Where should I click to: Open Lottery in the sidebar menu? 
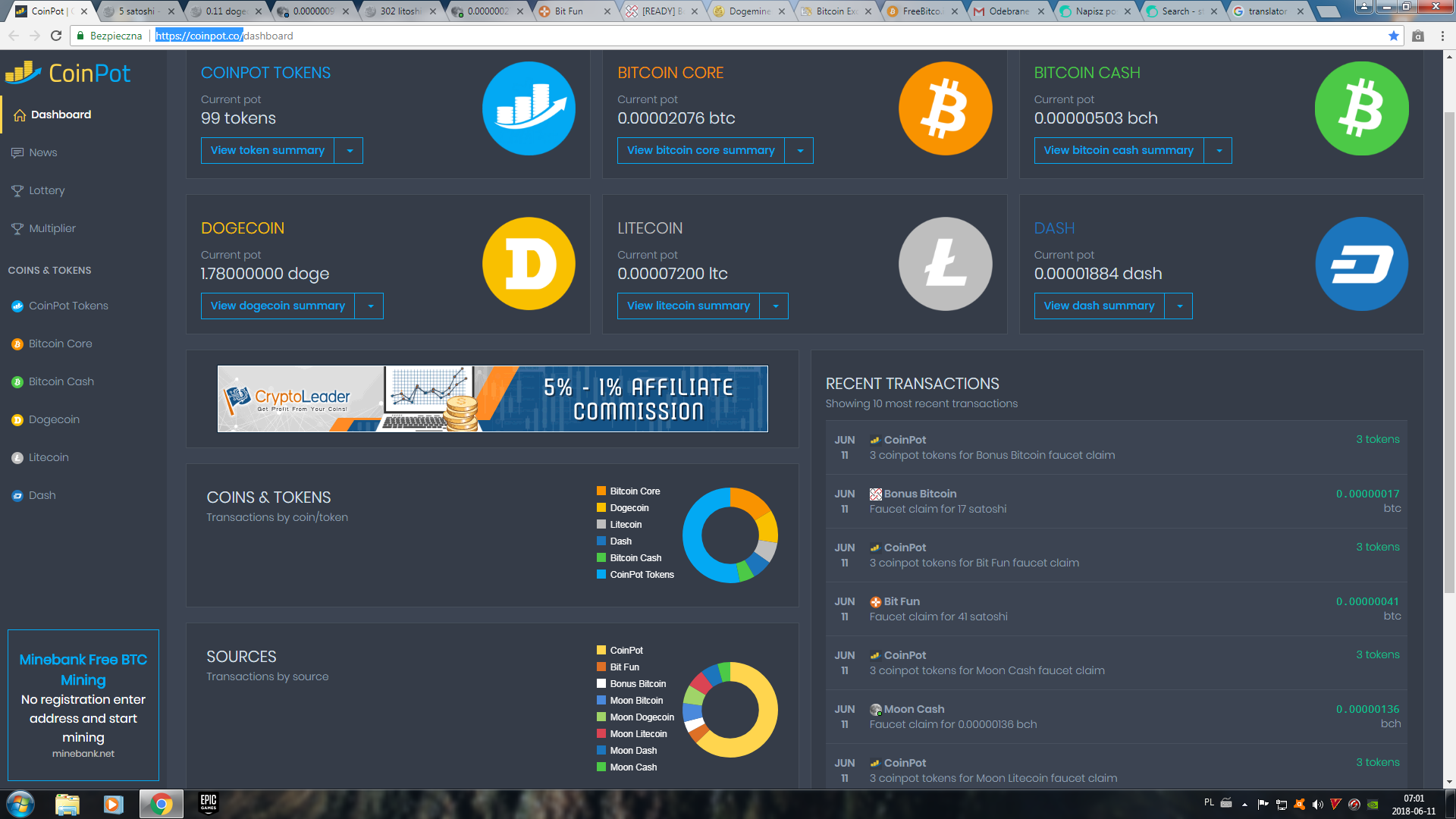(x=46, y=190)
